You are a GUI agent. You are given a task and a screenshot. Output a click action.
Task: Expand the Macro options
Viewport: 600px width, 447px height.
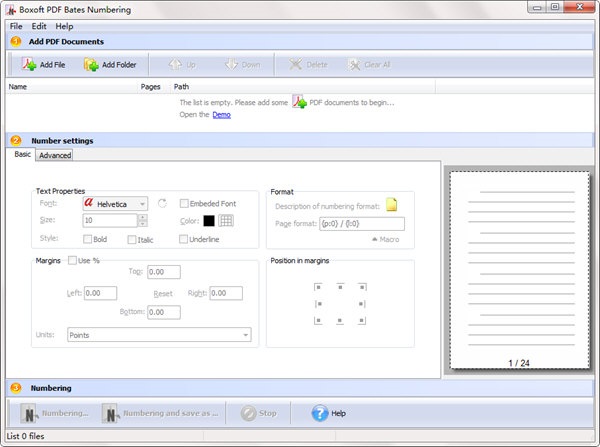point(385,239)
